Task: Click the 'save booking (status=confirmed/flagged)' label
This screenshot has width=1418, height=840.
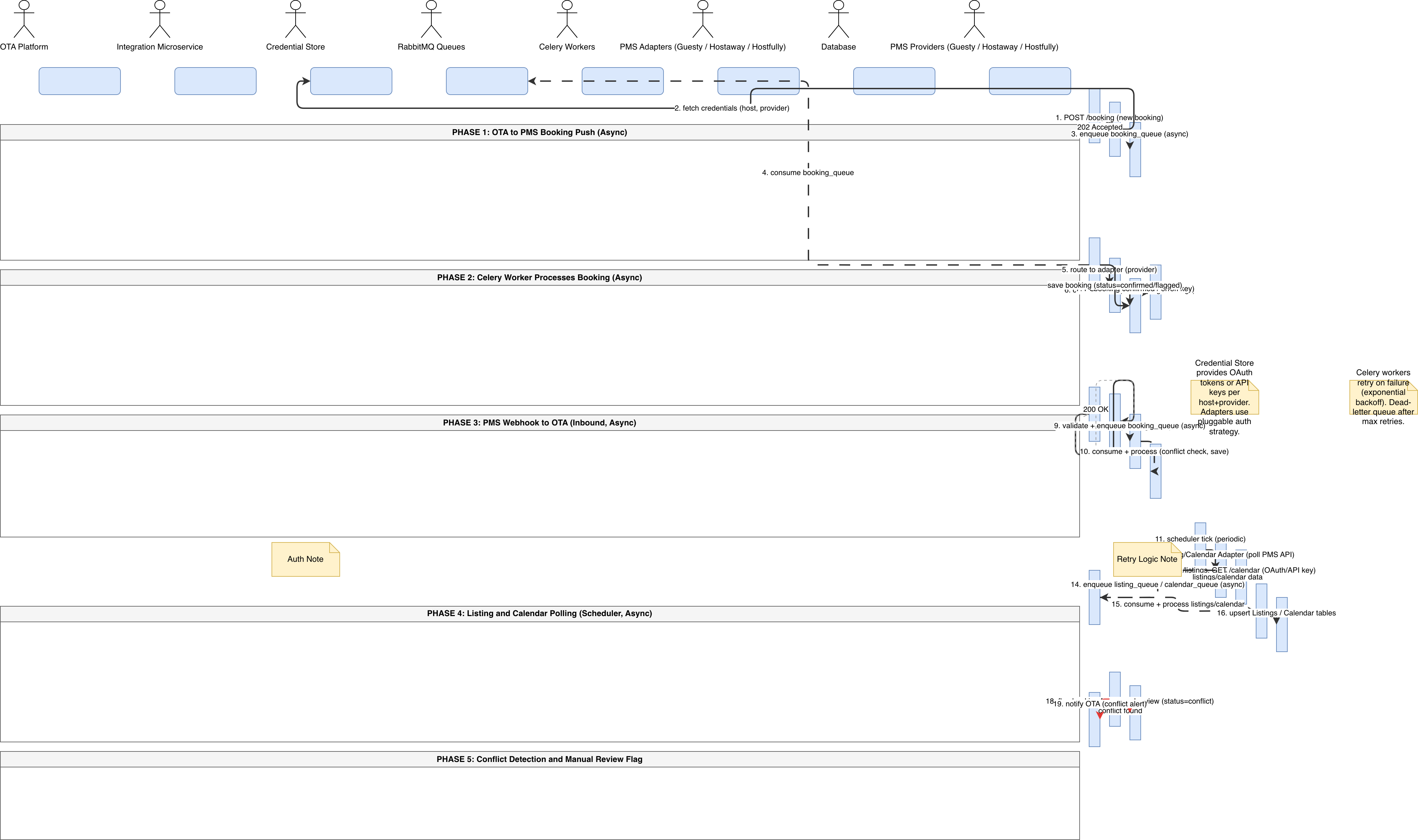Action: coord(1115,285)
